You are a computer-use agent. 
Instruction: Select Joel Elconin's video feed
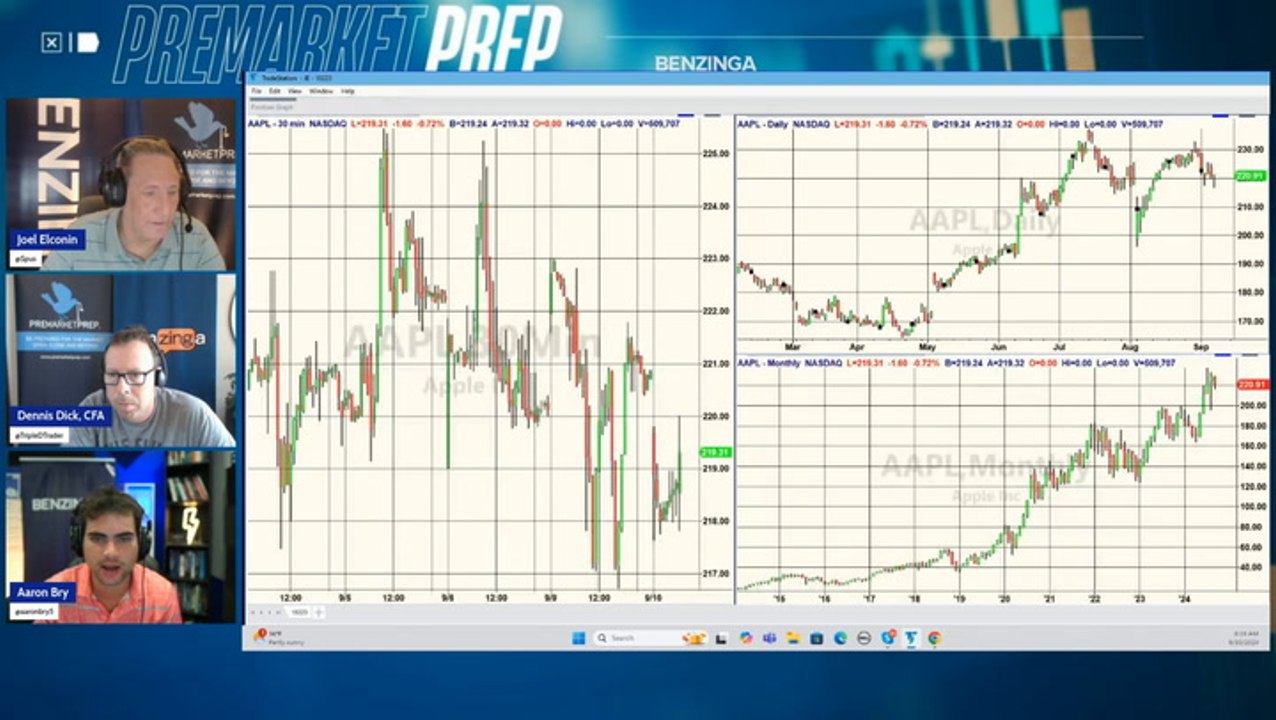tap(121, 185)
